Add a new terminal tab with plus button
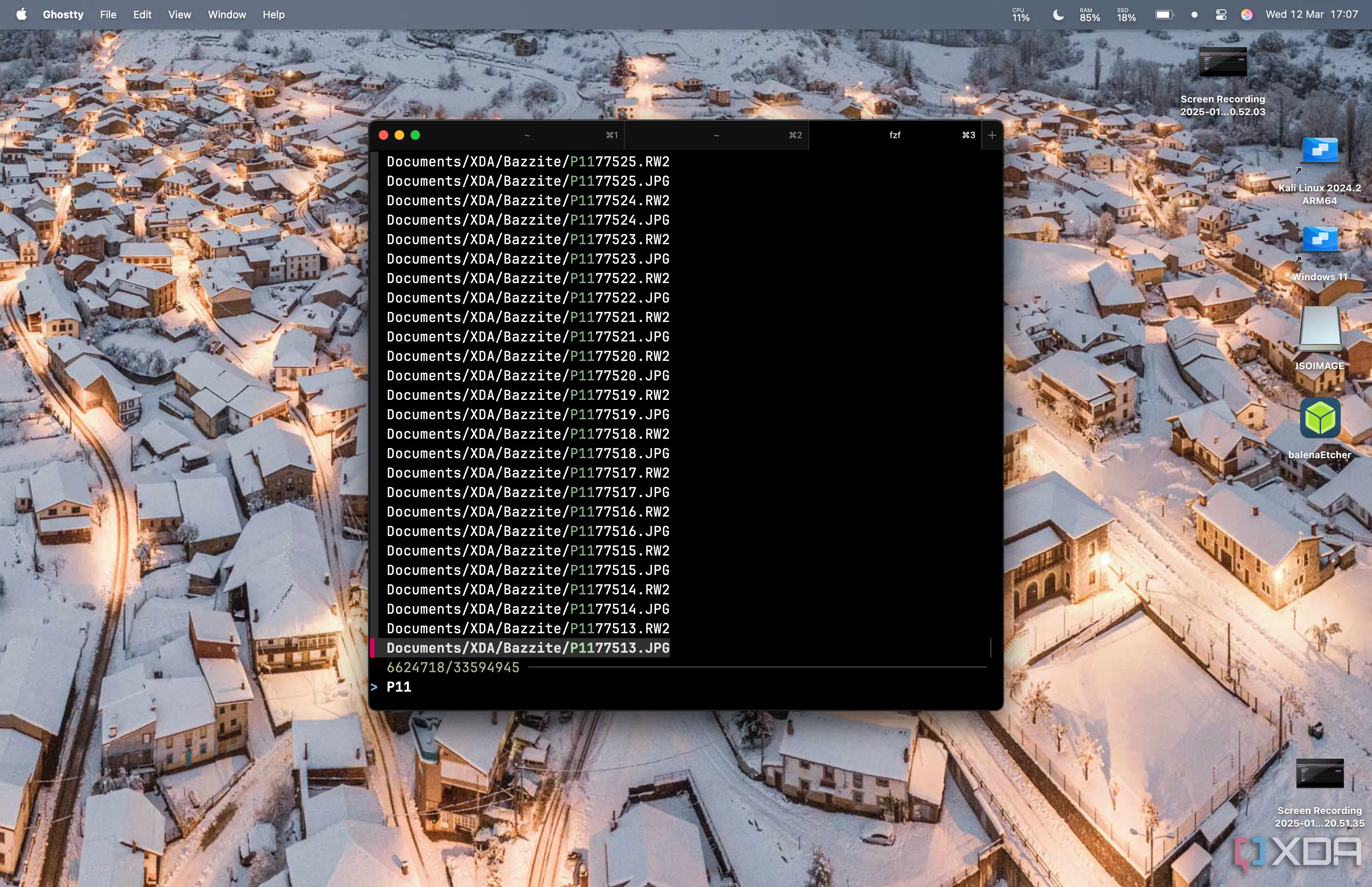Viewport: 1372px width, 887px height. pyautogui.click(x=992, y=135)
